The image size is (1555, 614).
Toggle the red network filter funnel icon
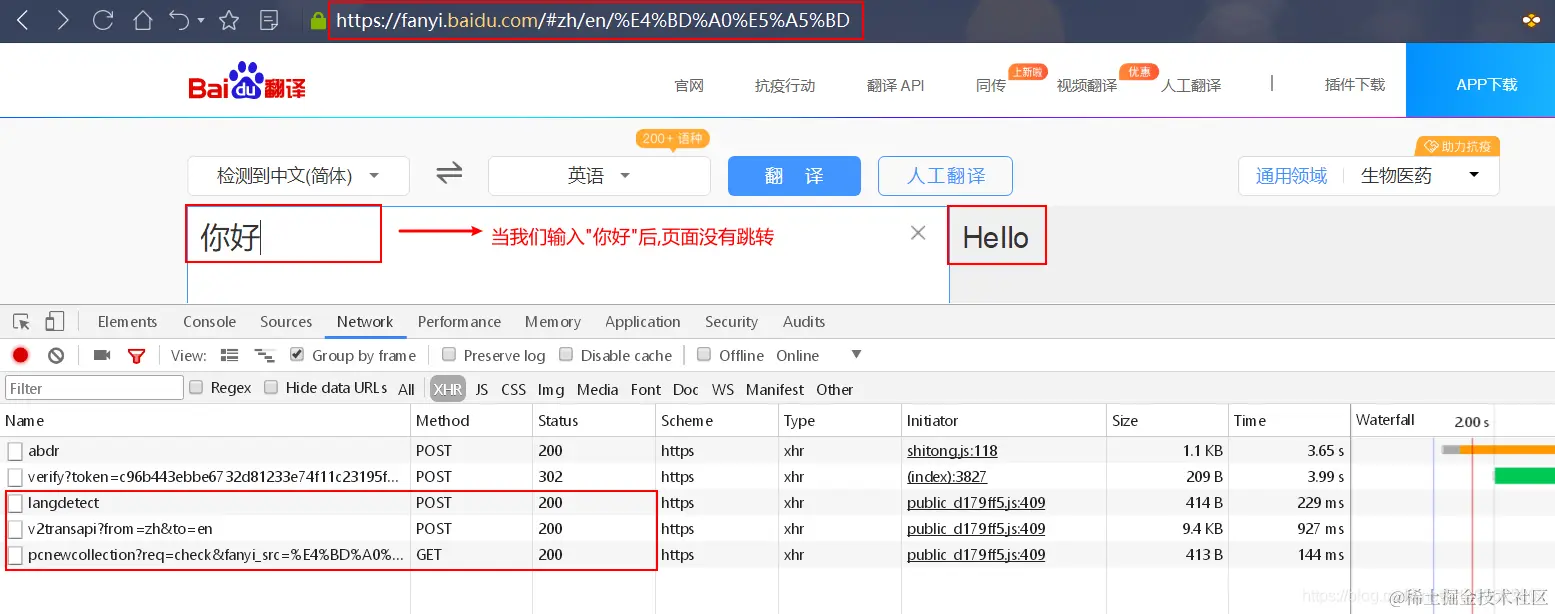coord(137,356)
